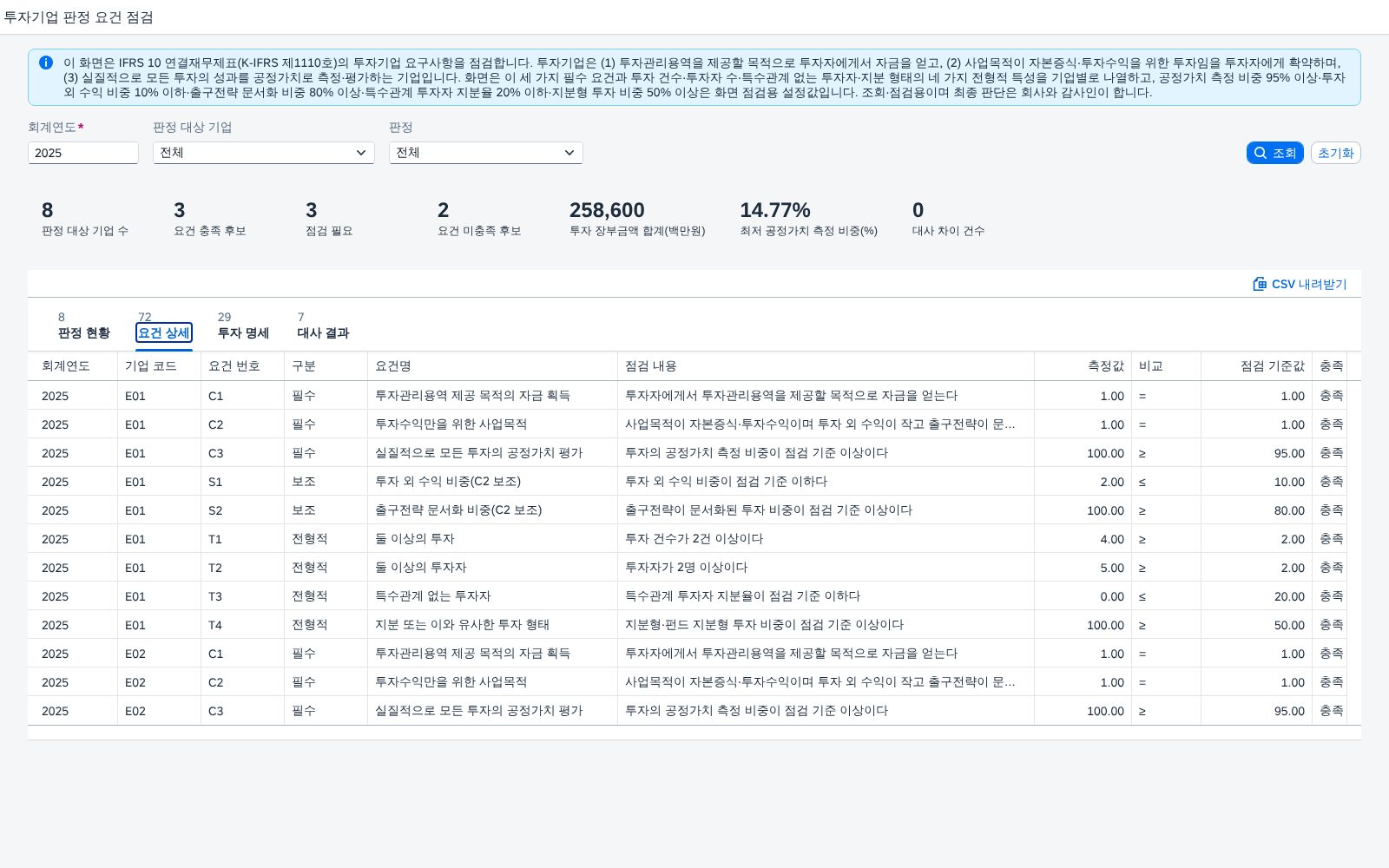Viewport: 1389px width, 868px height.
Task: Click the CSV 내려받기 link text
Action: [1309, 284]
